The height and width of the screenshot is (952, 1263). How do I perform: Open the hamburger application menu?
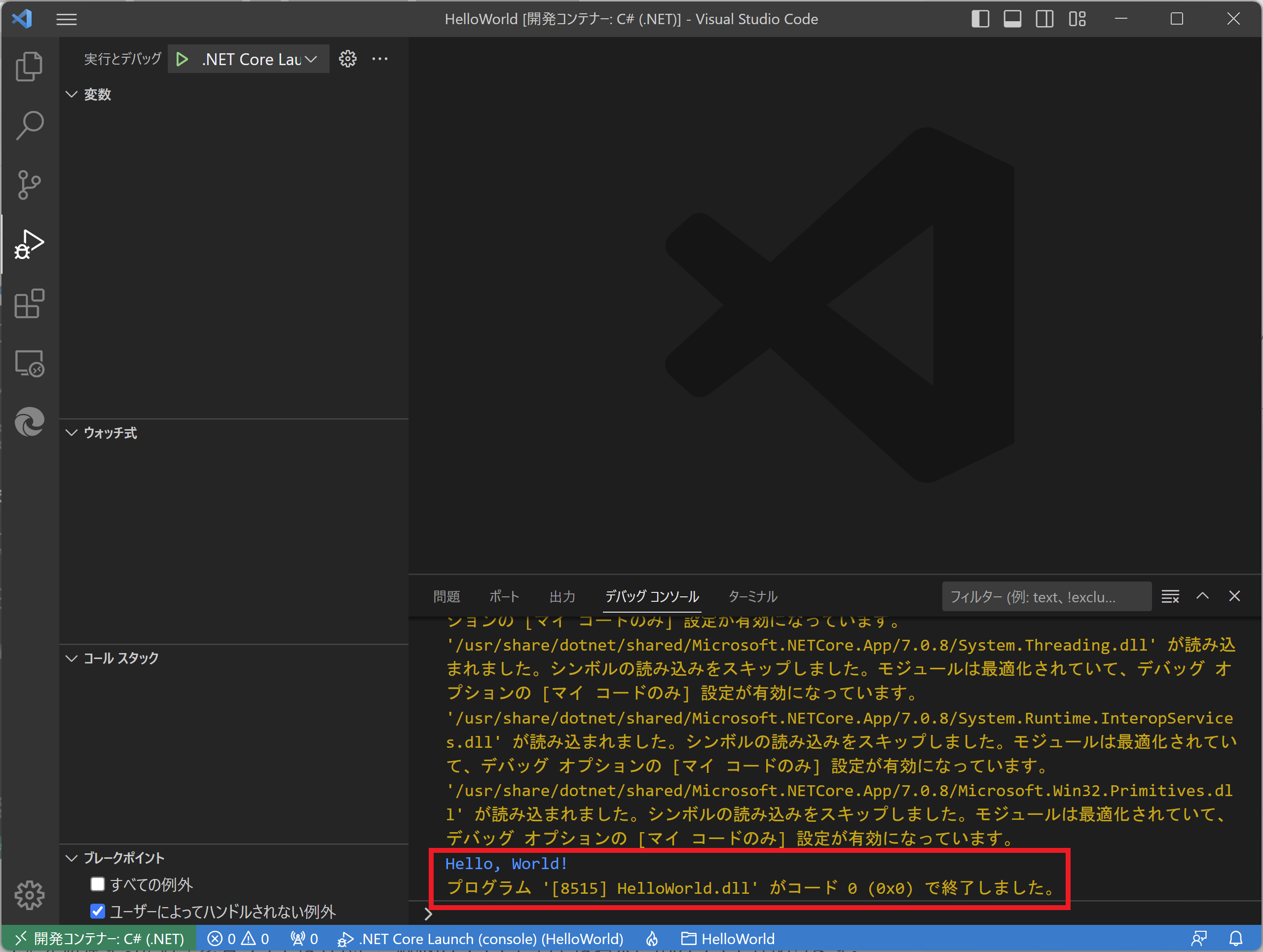click(x=67, y=19)
